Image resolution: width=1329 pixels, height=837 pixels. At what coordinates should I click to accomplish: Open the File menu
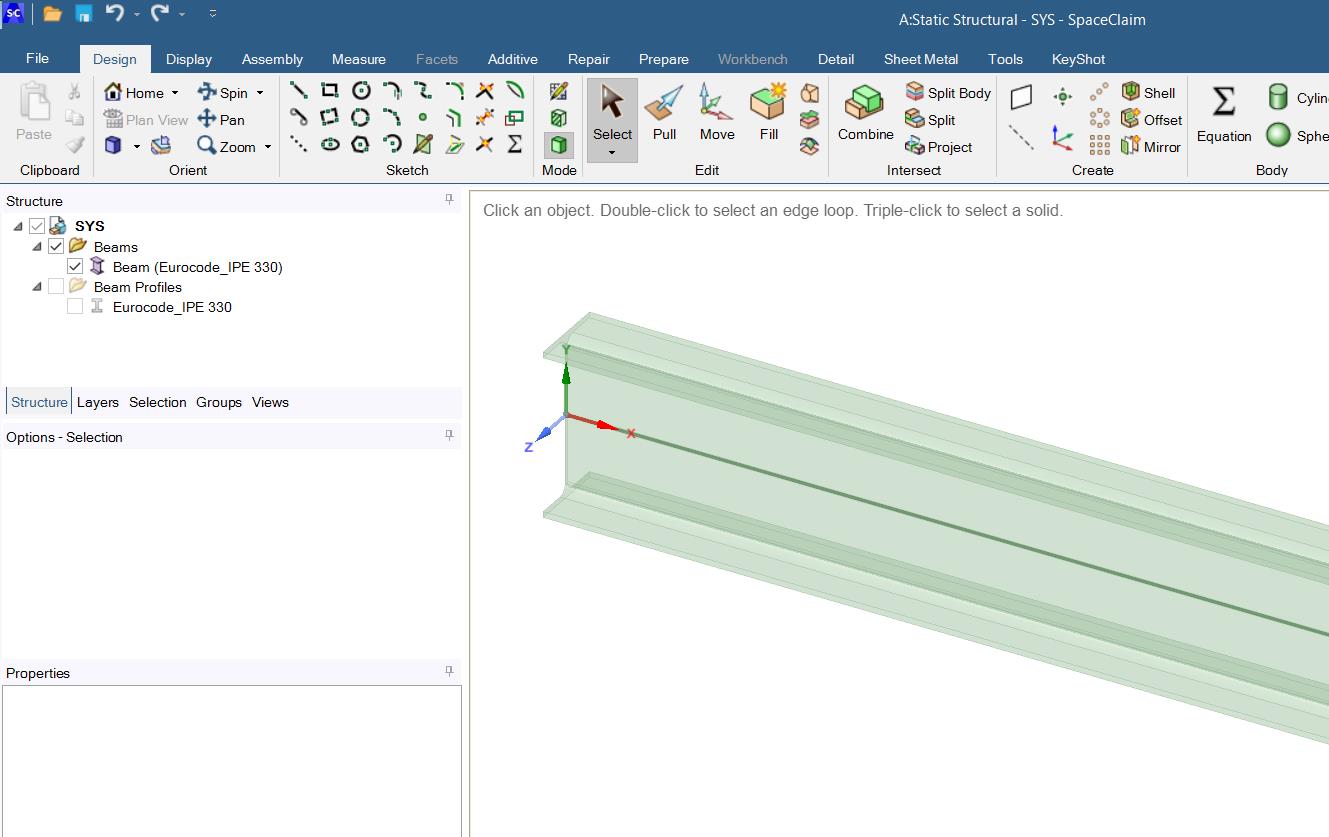pos(37,59)
